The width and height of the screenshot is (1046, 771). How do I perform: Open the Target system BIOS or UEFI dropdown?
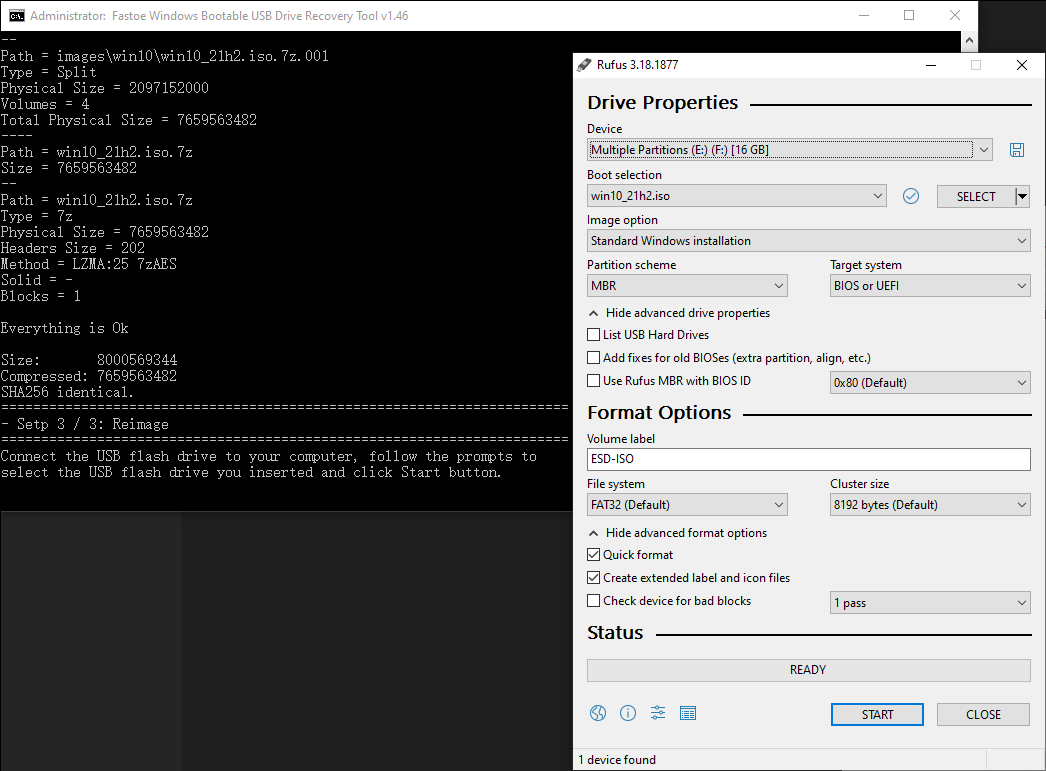pos(930,285)
